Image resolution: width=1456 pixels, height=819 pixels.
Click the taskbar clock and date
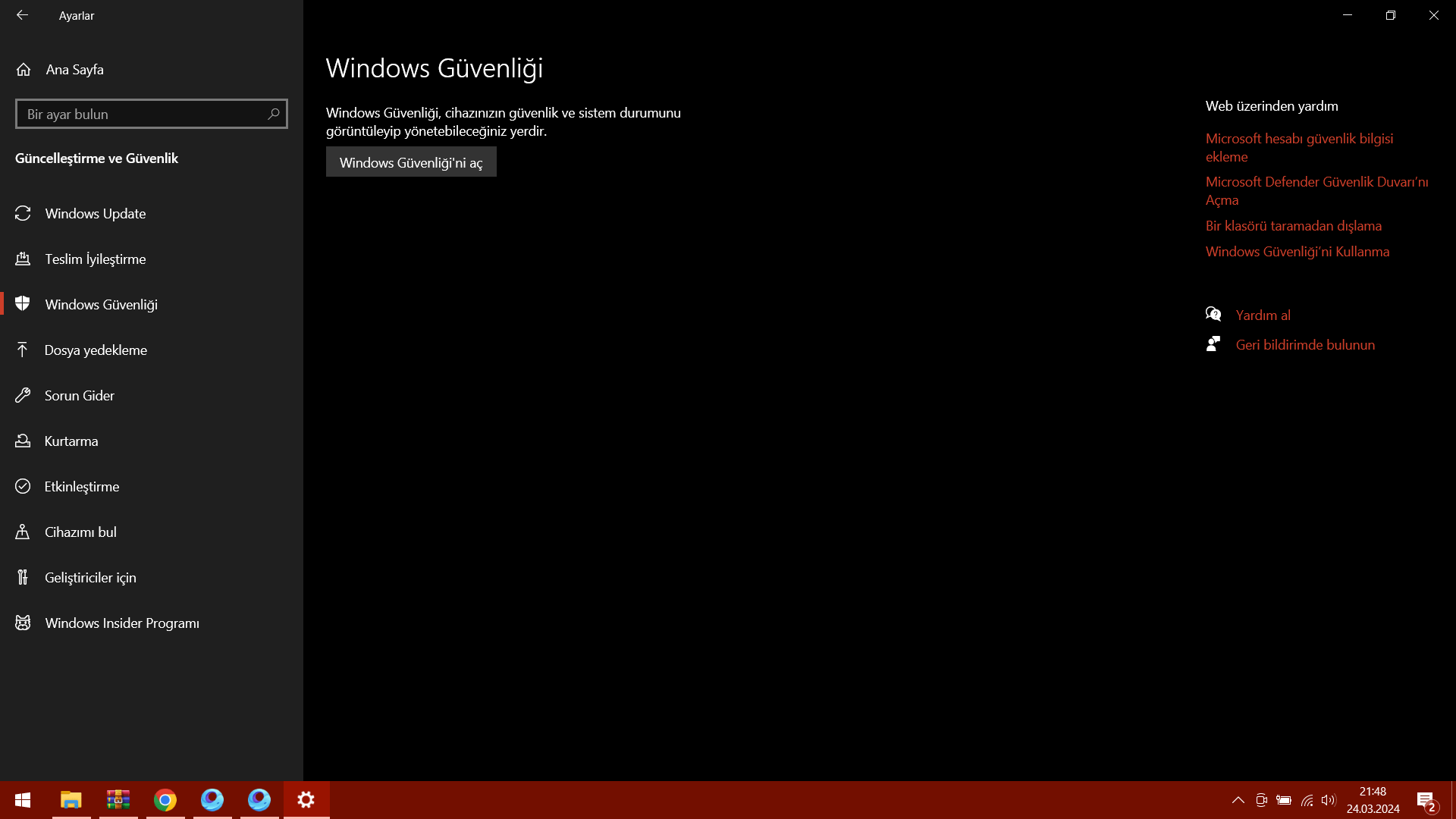1373,800
